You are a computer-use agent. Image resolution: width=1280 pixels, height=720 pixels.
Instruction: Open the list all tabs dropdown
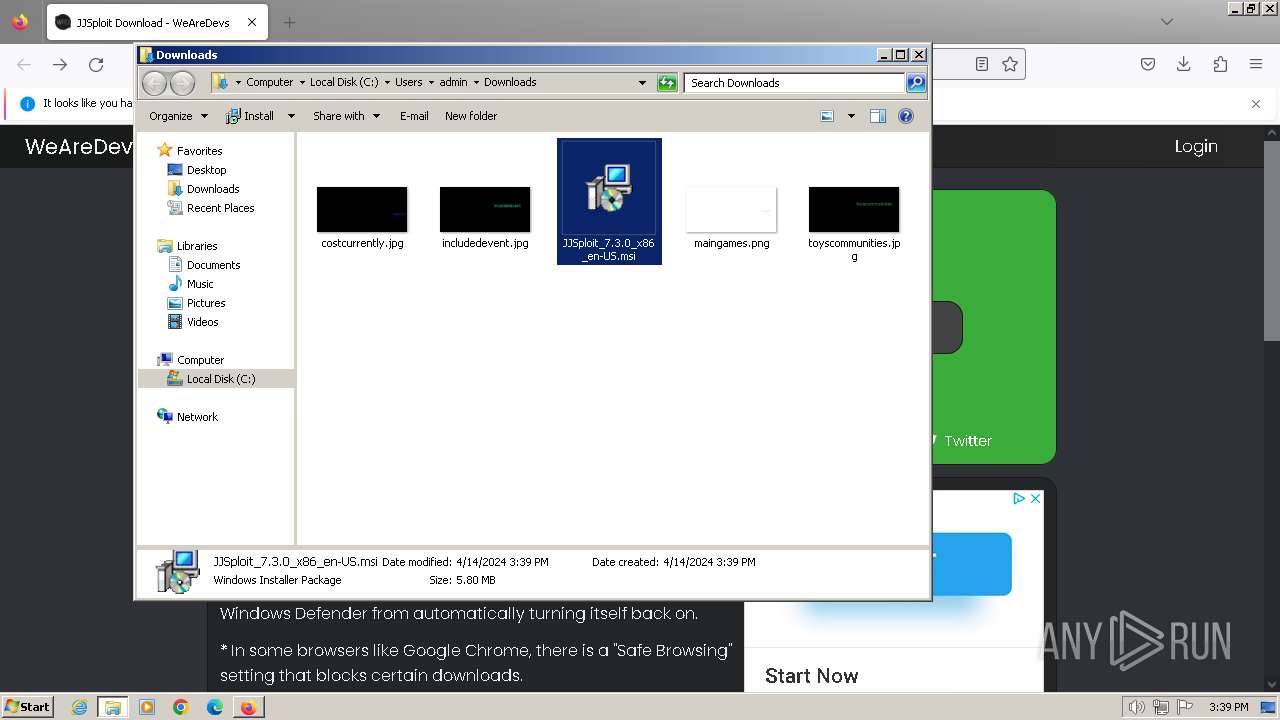1166,22
